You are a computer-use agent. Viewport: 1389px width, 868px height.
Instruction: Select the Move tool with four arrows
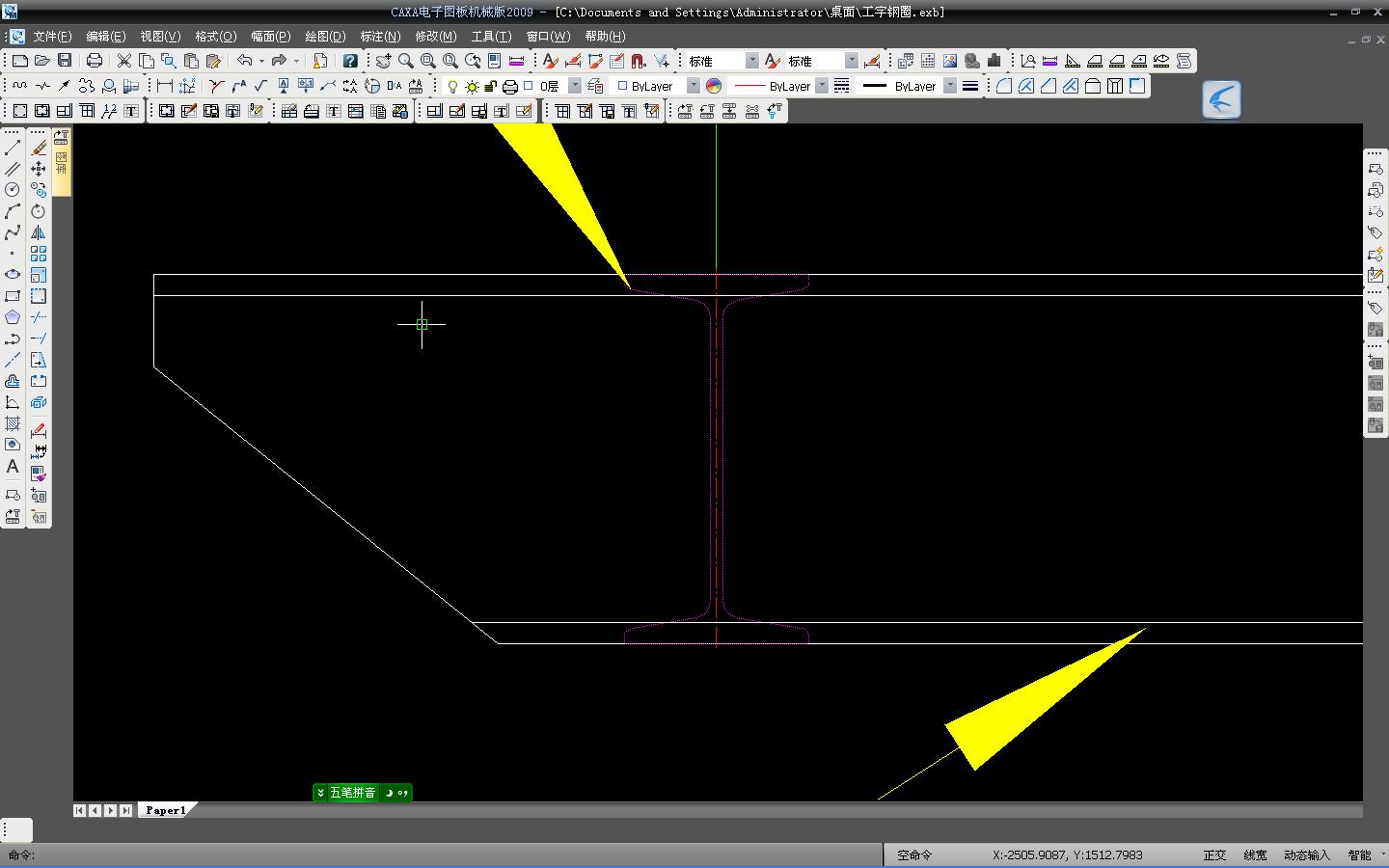click(x=39, y=169)
